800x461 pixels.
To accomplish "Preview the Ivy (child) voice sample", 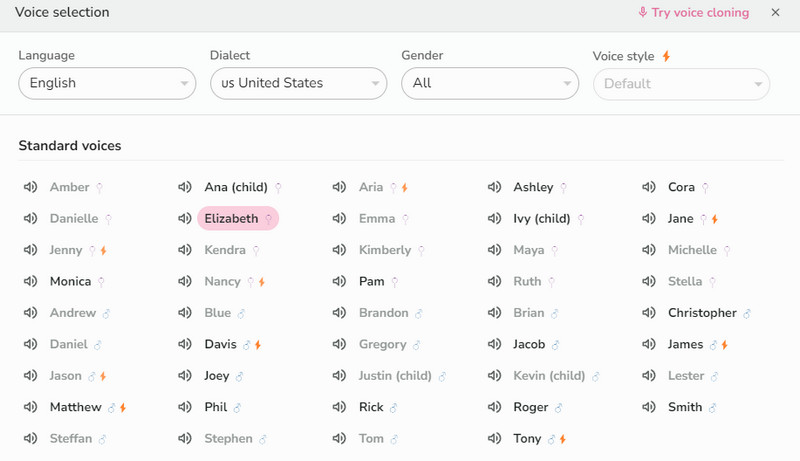I will (x=494, y=218).
